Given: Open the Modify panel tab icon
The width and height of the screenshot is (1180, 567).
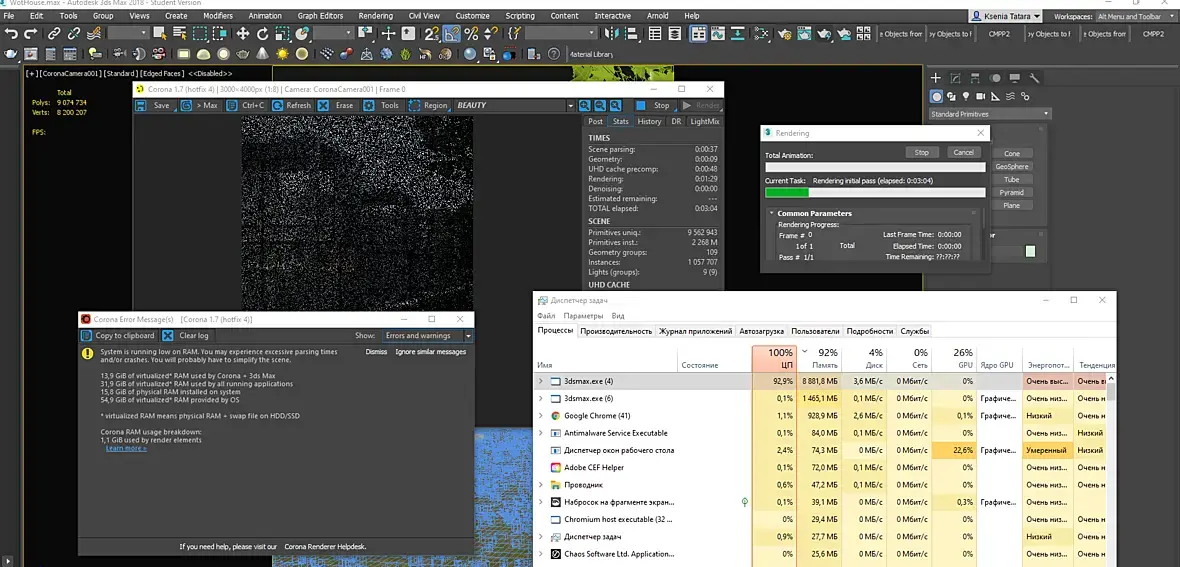Looking at the screenshot, I should [953, 78].
